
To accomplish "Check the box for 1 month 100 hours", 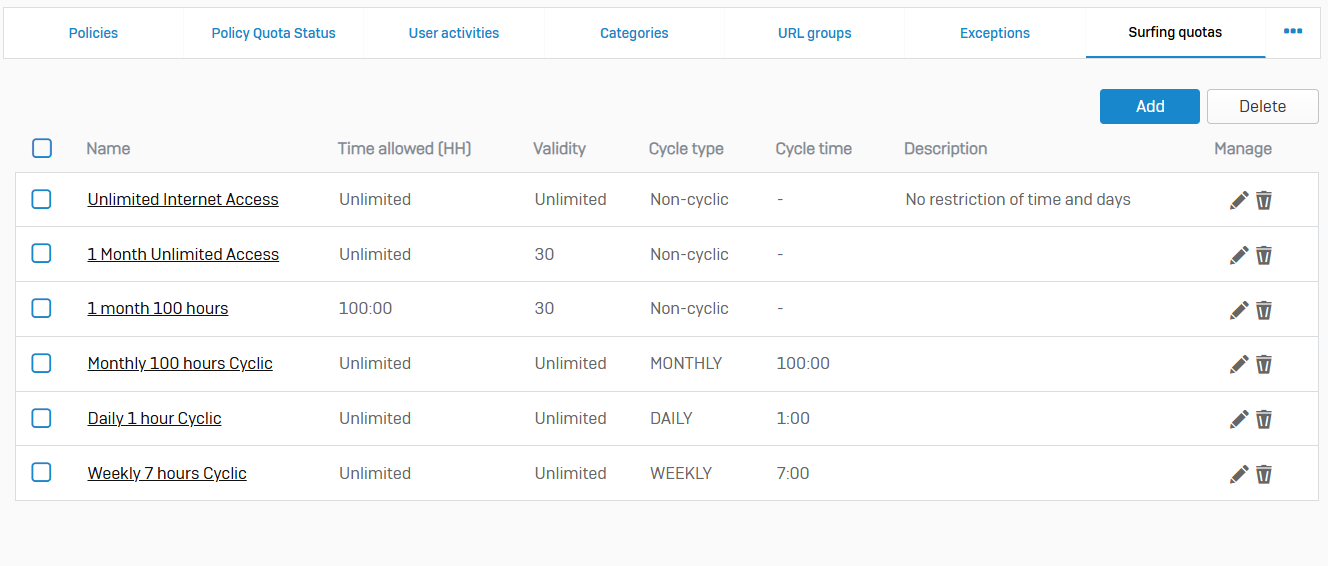I will coord(41,308).
